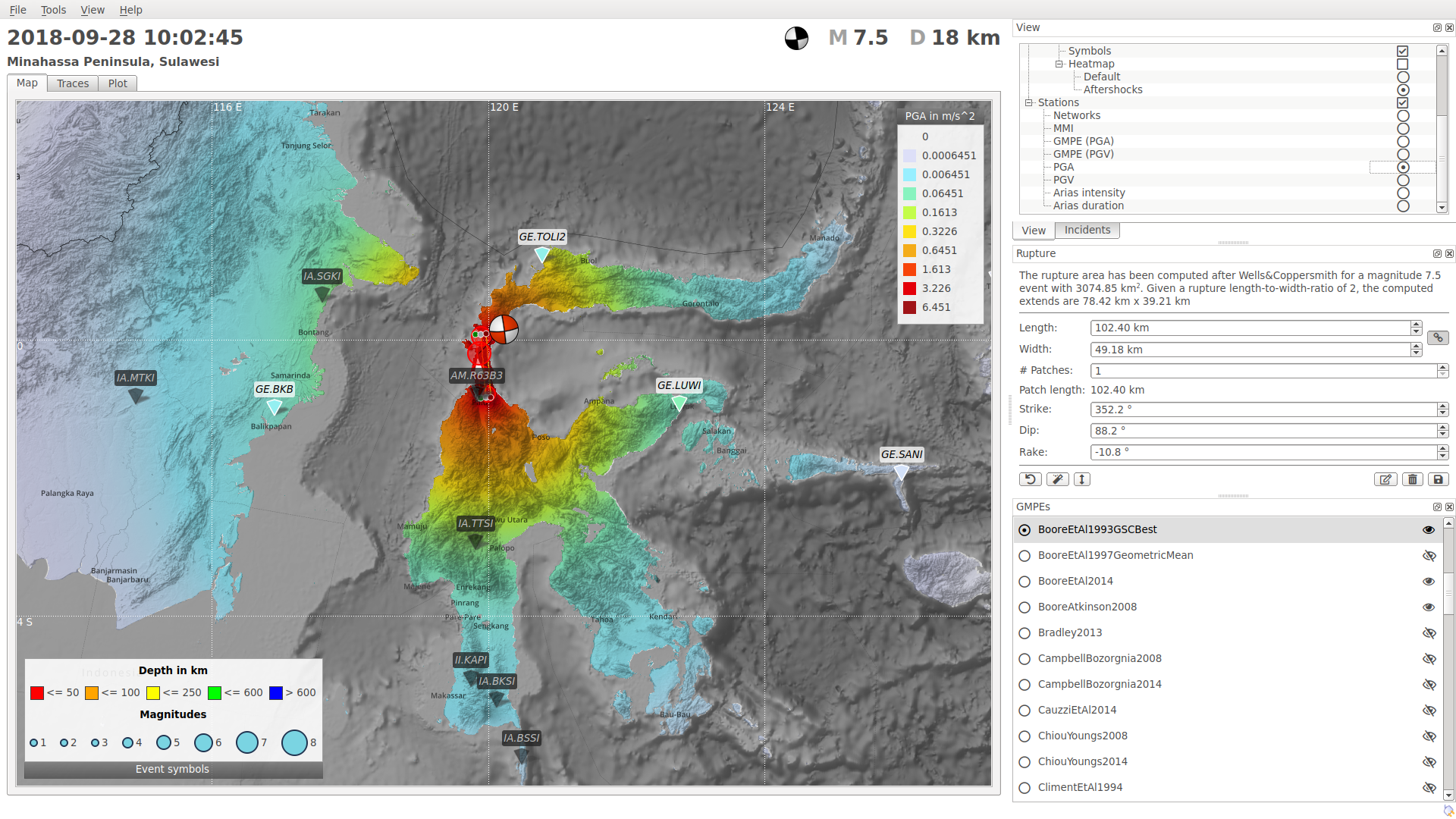This screenshot has height=819, width=1456.
Task: Switch to the Traces tab
Action: tap(73, 83)
